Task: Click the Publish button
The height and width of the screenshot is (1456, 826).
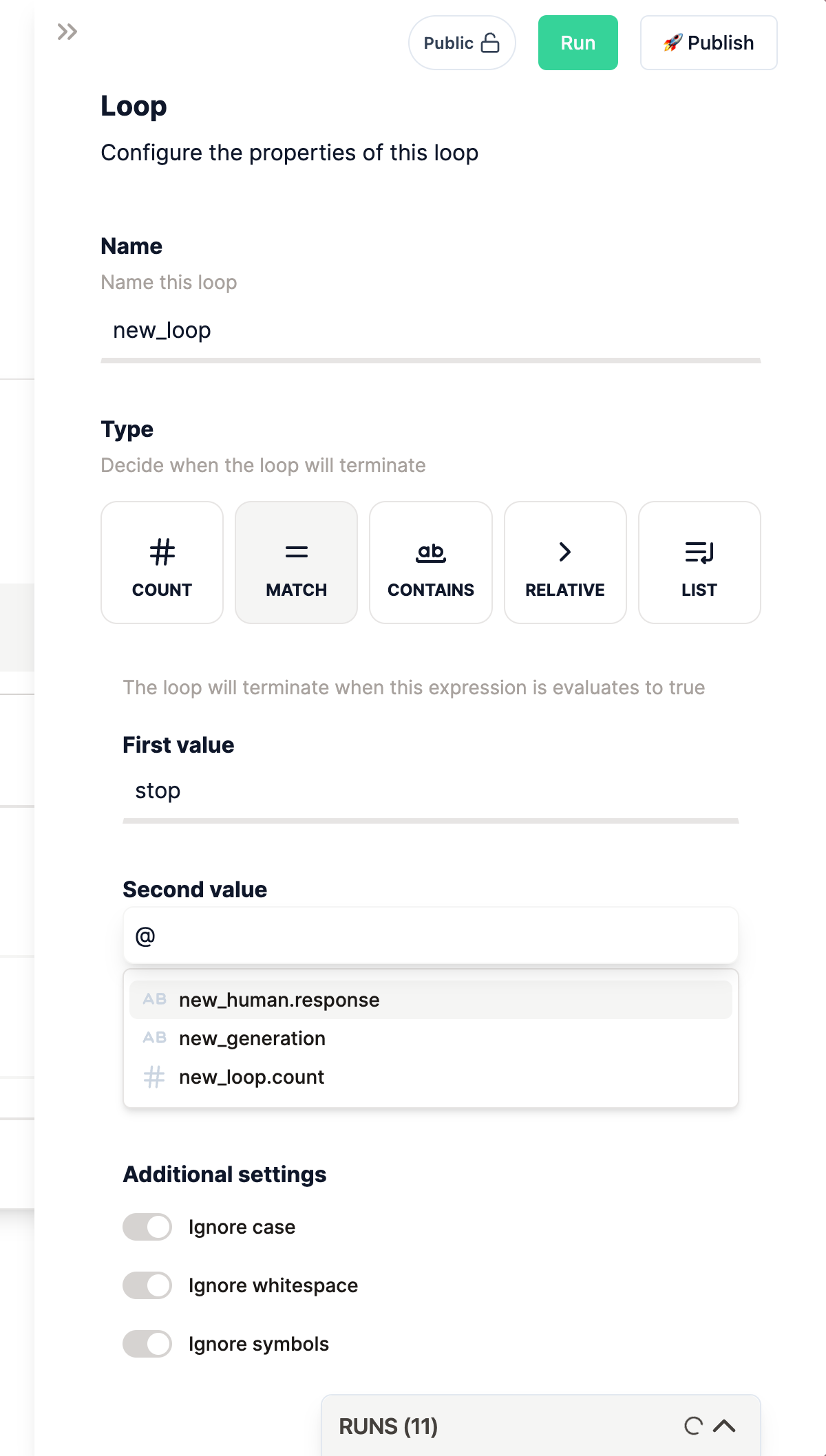Action: point(709,43)
